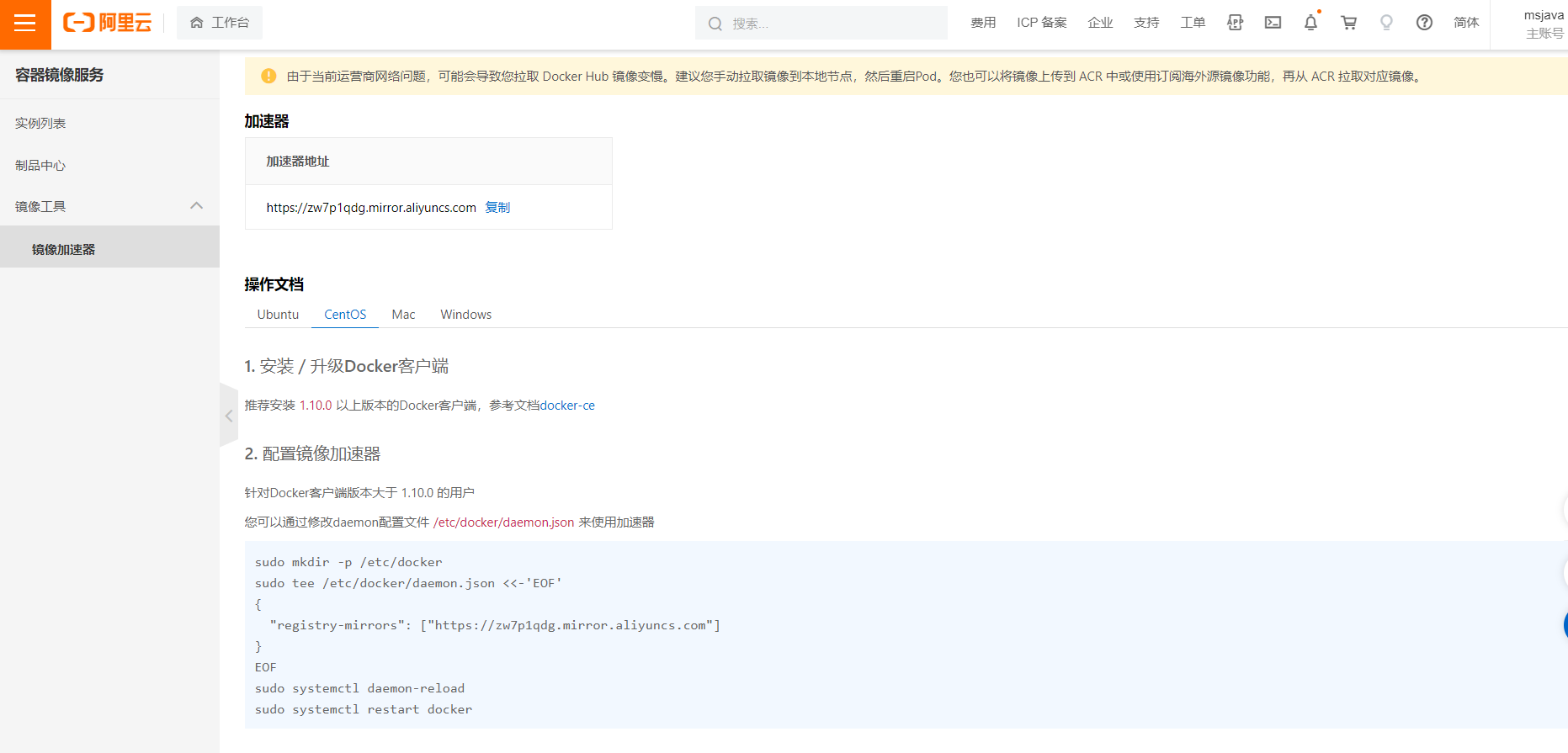Open notifications bell icon
1568x753 pixels.
tap(1310, 23)
